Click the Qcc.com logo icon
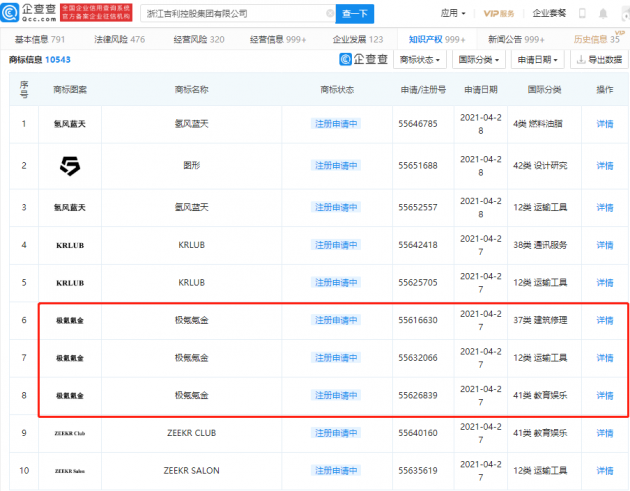 pyautogui.click(x=10, y=12)
